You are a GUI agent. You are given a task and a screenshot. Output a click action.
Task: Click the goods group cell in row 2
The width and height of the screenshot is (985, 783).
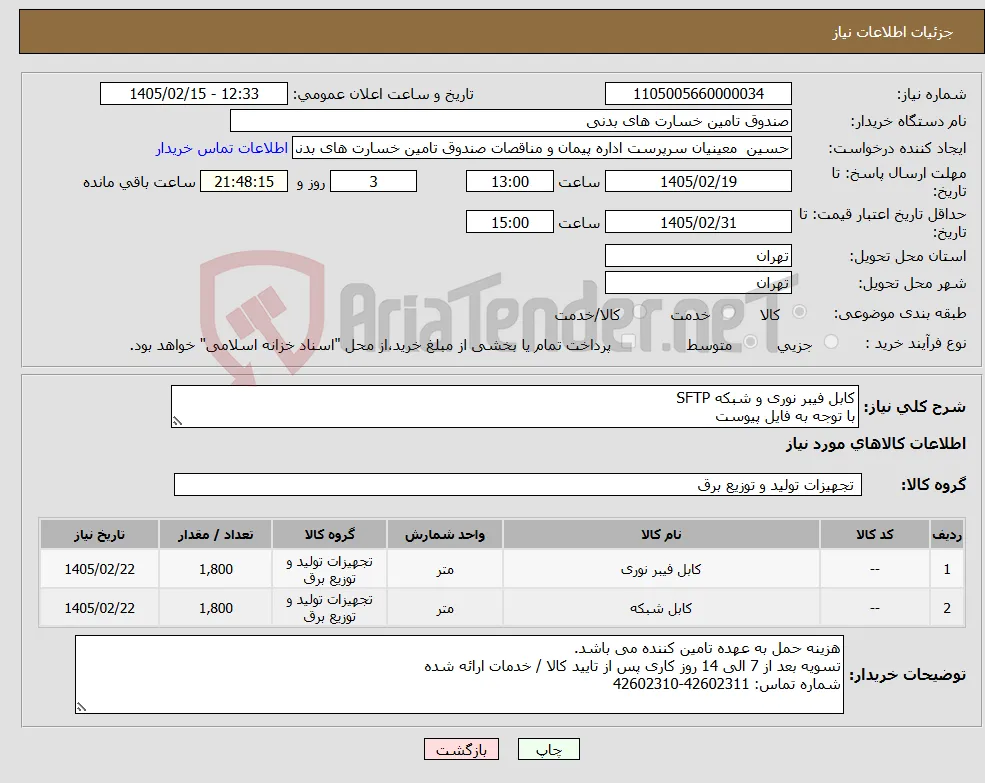(x=329, y=608)
